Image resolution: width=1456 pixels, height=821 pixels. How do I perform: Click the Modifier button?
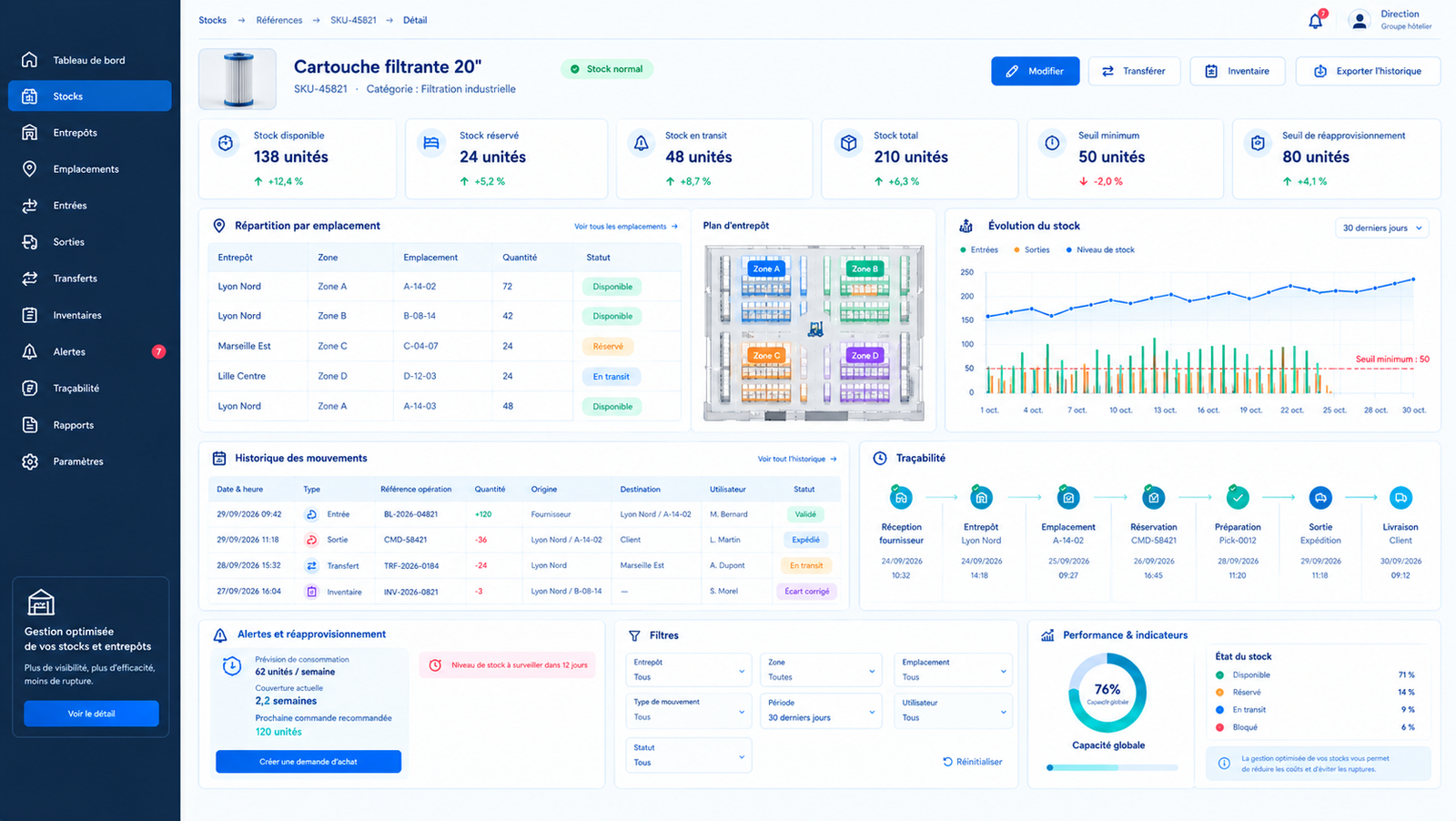1035,71
